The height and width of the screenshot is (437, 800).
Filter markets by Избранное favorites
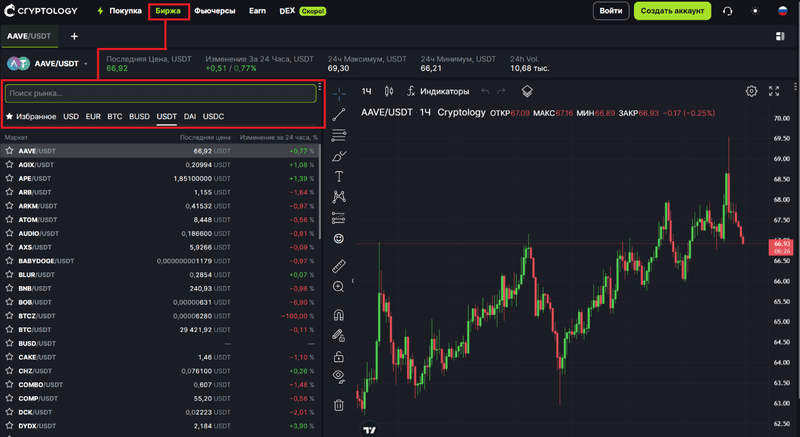coord(31,116)
